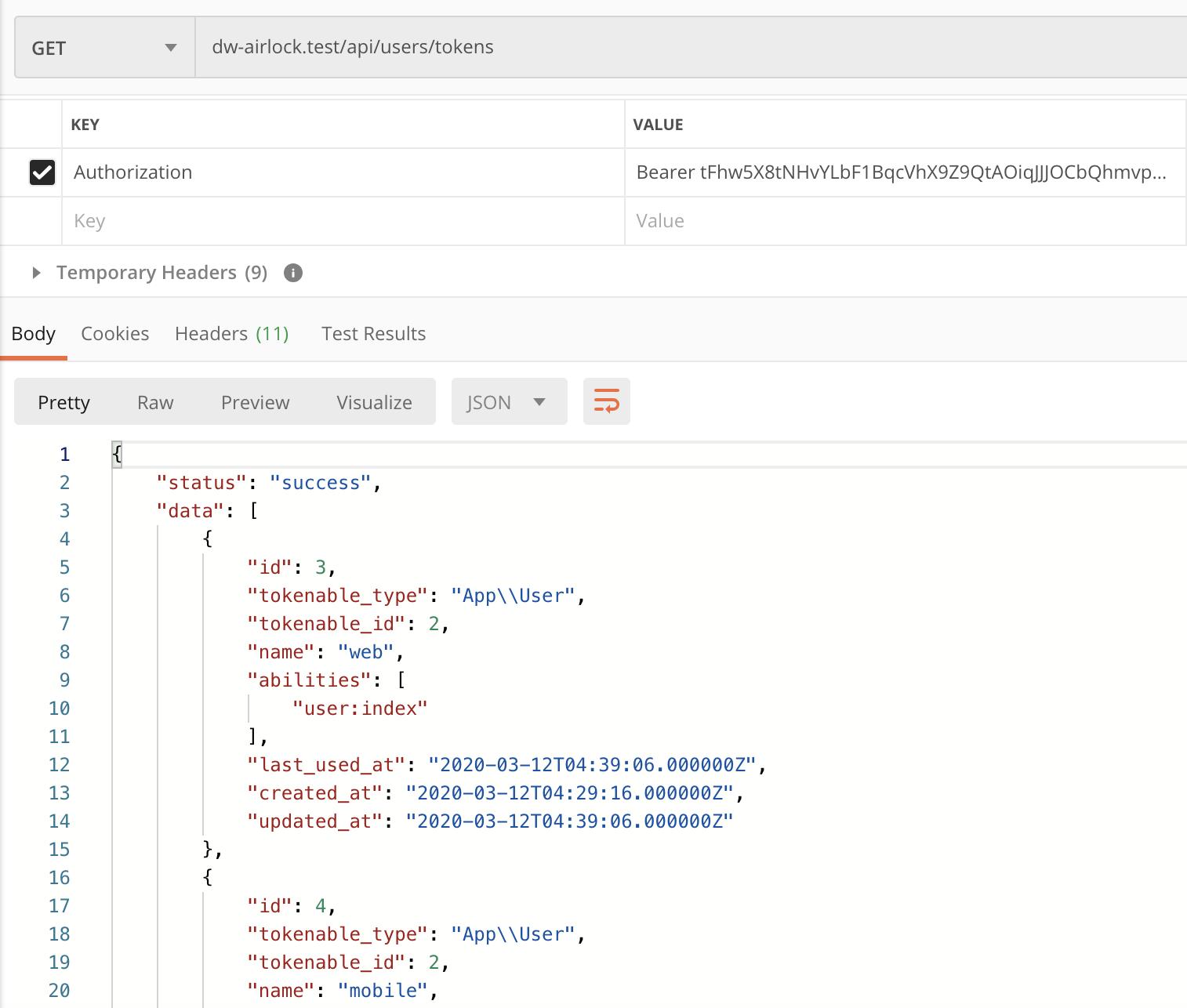The width and height of the screenshot is (1187, 1008).
Task: Expand the Temporary Headers section
Action: point(36,273)
